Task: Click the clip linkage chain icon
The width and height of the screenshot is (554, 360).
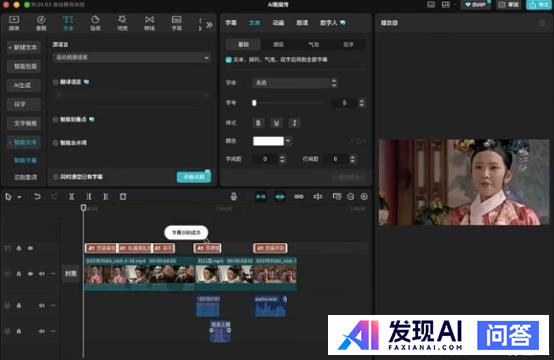Action: (x=299, y=196)
